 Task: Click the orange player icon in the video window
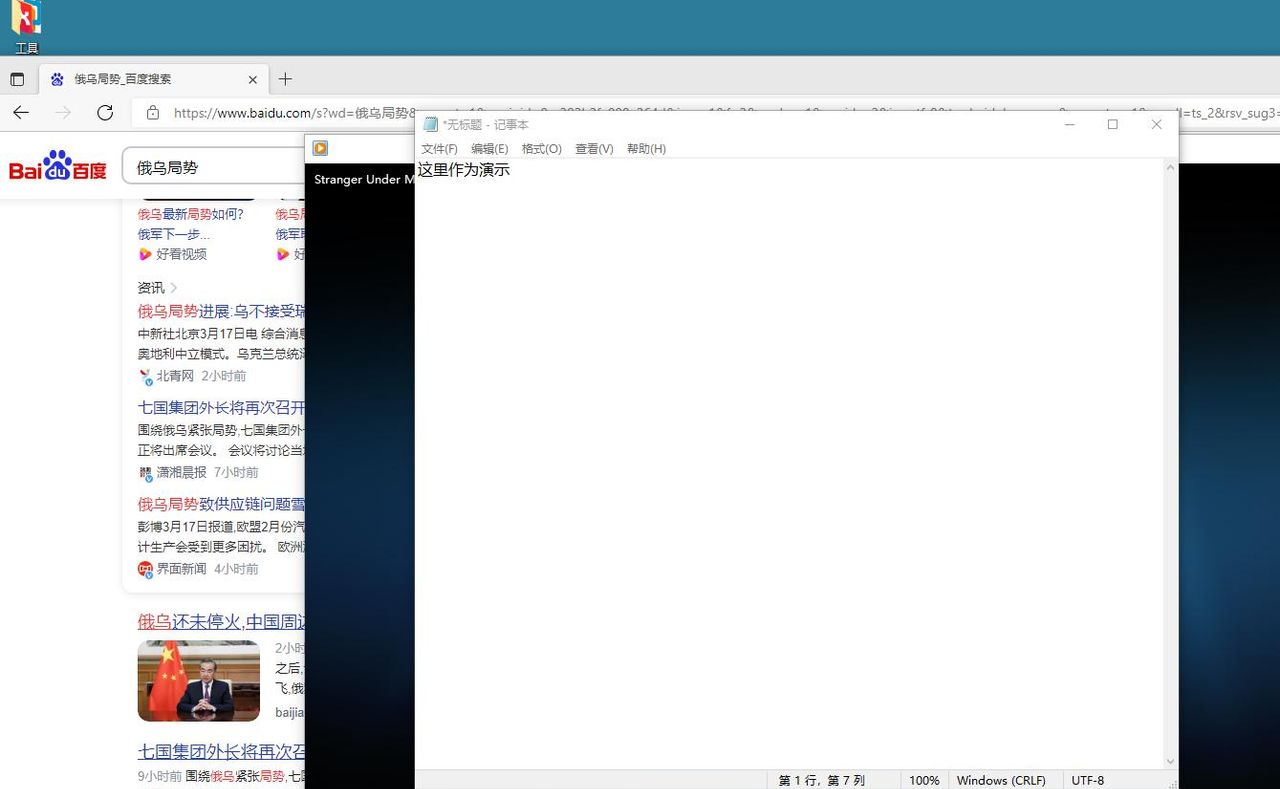[319, 148]
